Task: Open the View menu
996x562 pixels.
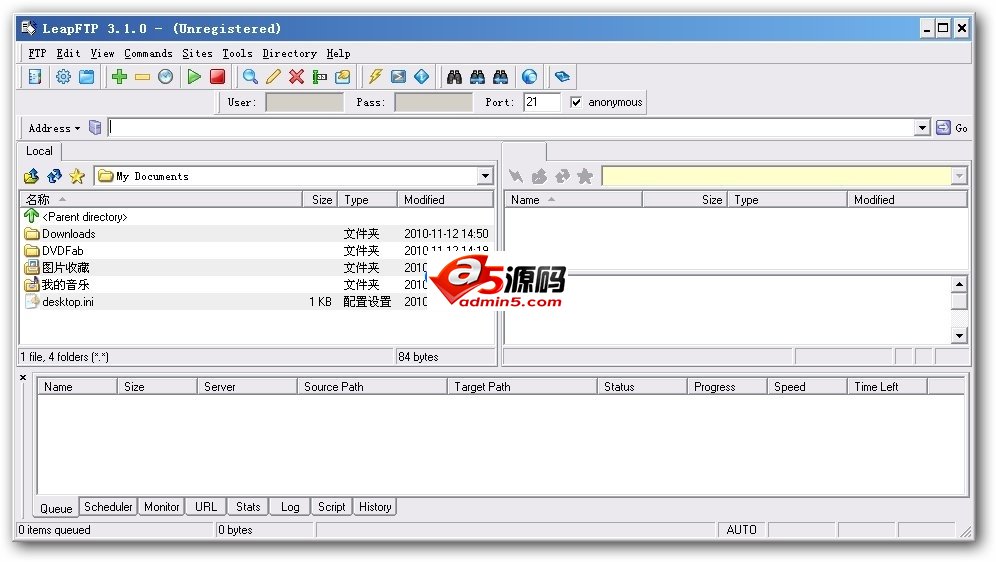Action: click(x=102, y=53)
